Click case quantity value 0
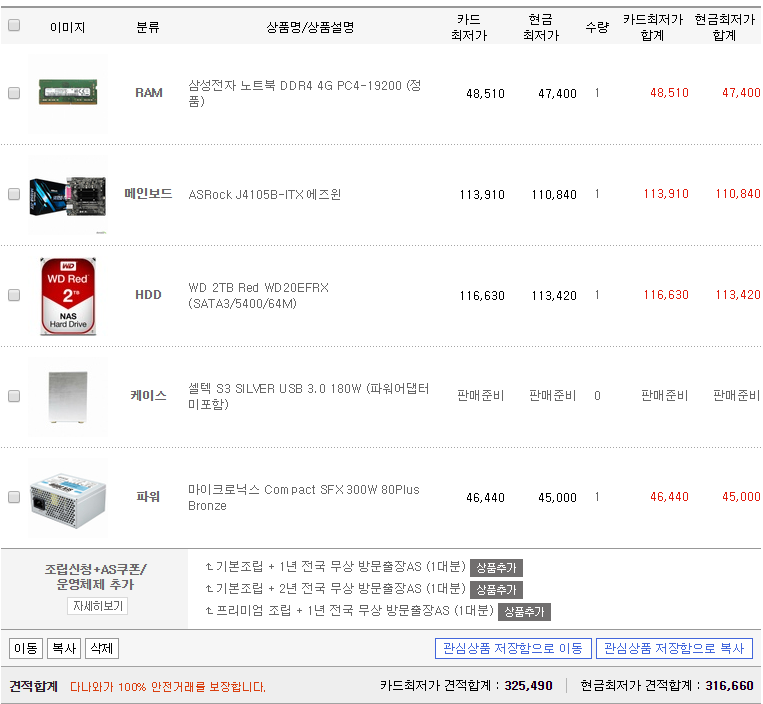 pos(597,396)
